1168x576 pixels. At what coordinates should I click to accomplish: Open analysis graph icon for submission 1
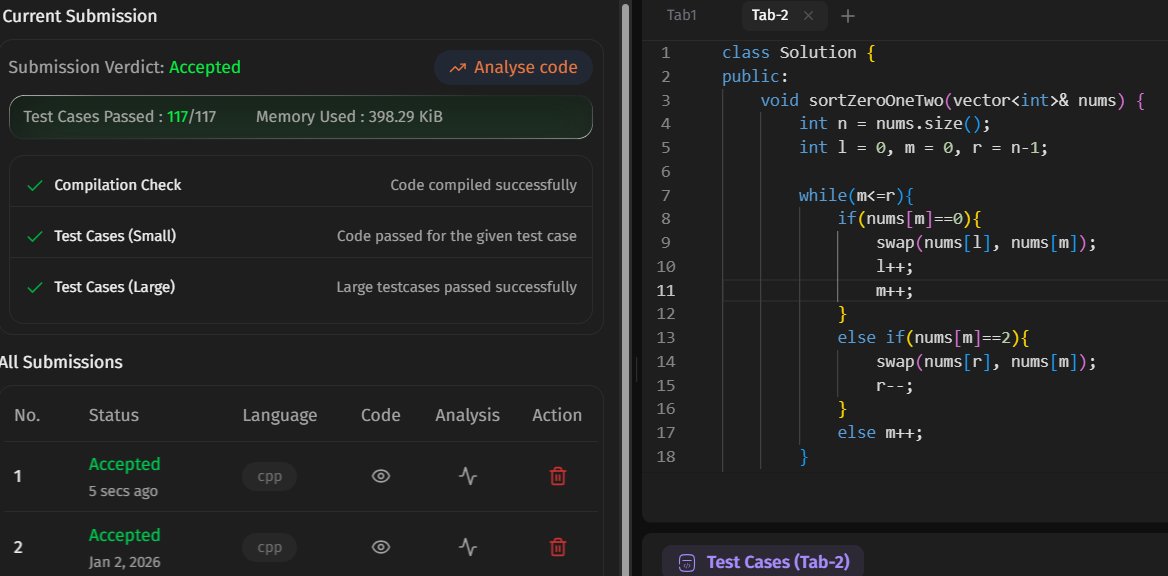pyautogui.click(x=467, y=476)
